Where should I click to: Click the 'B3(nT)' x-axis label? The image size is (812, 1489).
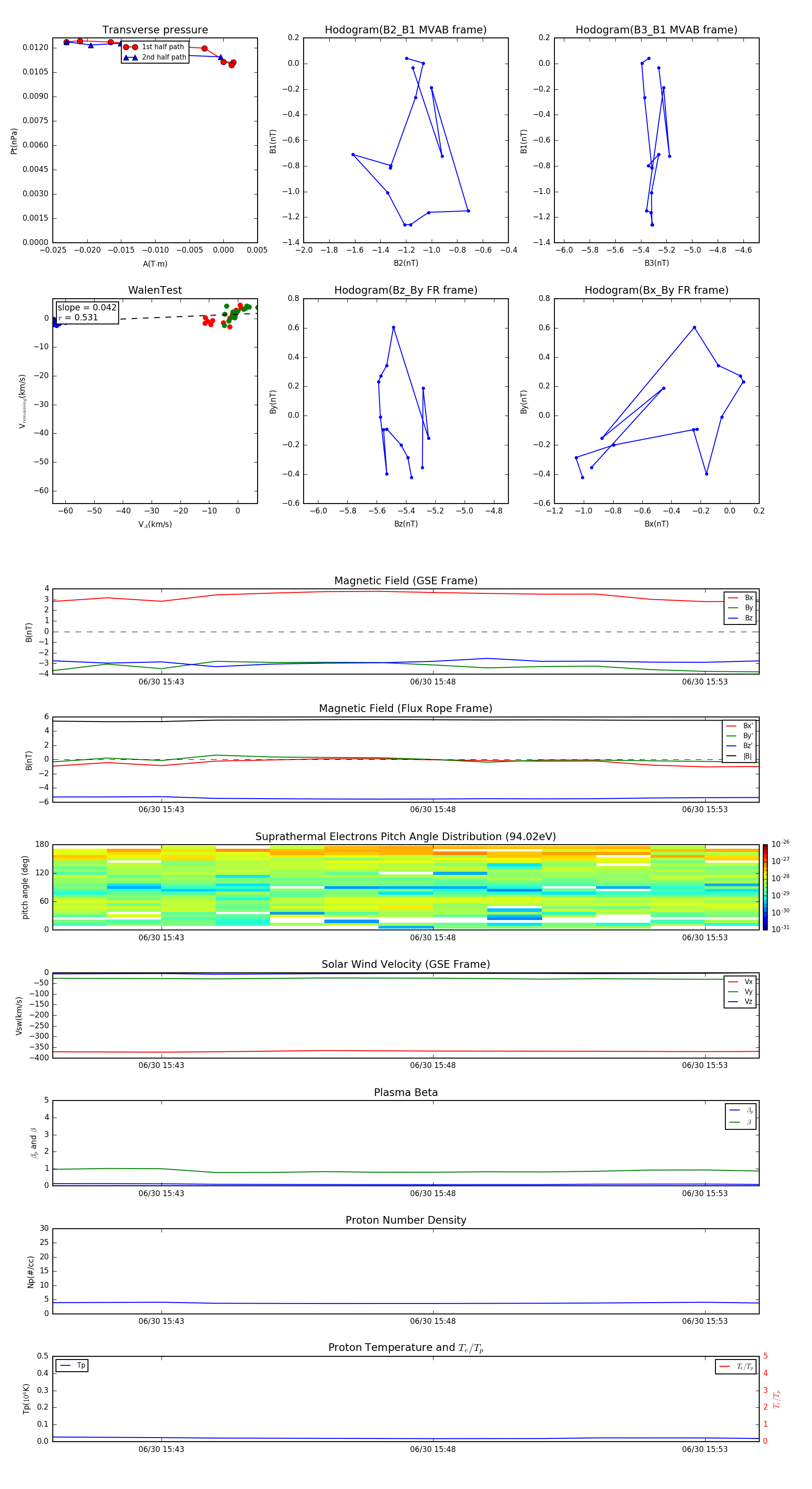tap(656, 263)
